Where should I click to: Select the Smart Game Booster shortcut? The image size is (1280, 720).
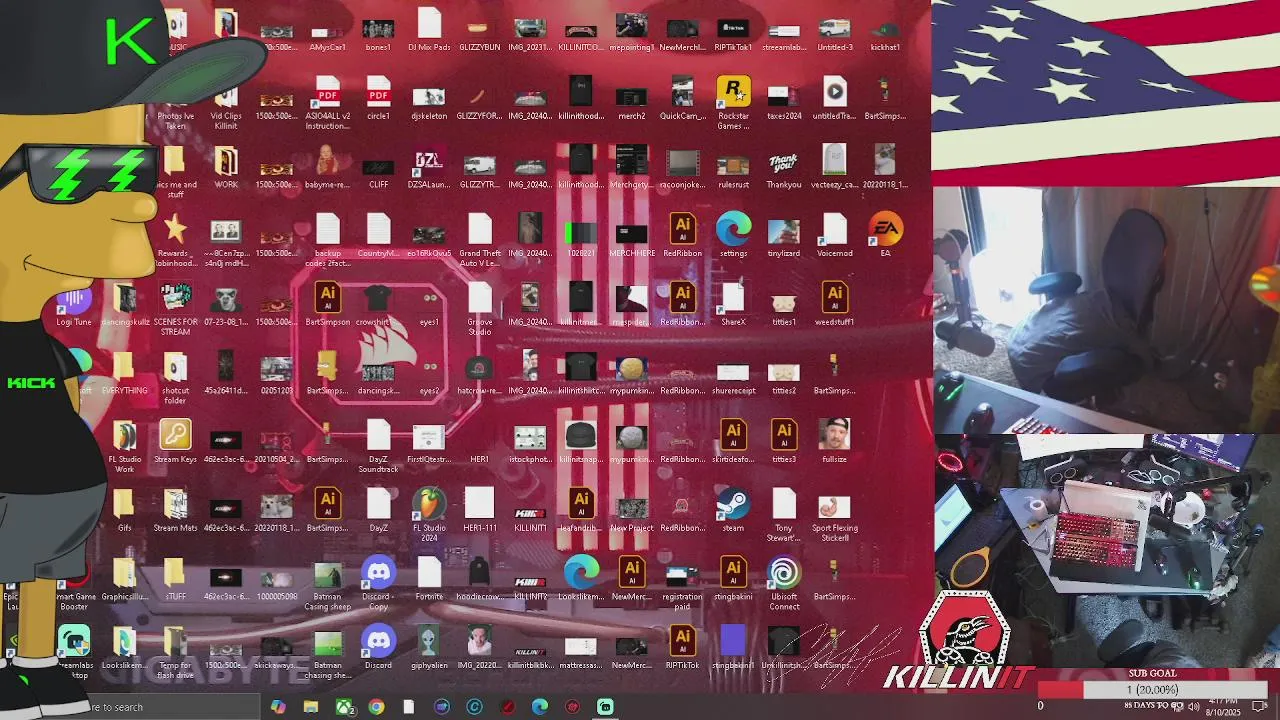click(x=74, y=574)
